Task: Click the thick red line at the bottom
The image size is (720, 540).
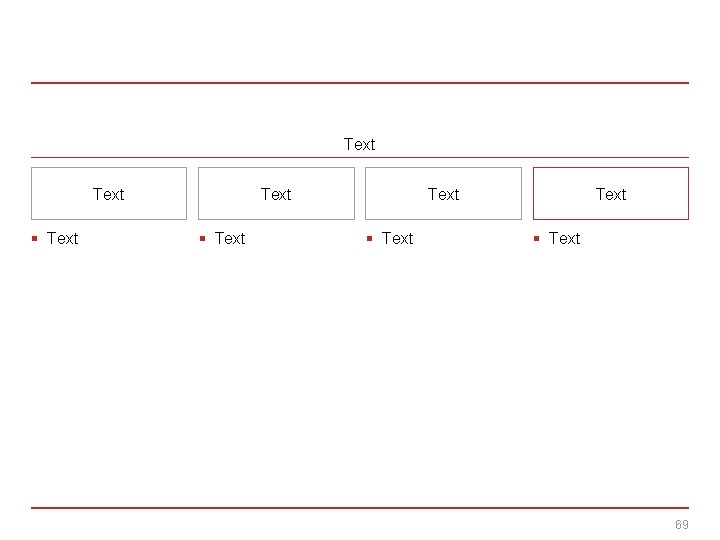Action: tap(360, 508)
